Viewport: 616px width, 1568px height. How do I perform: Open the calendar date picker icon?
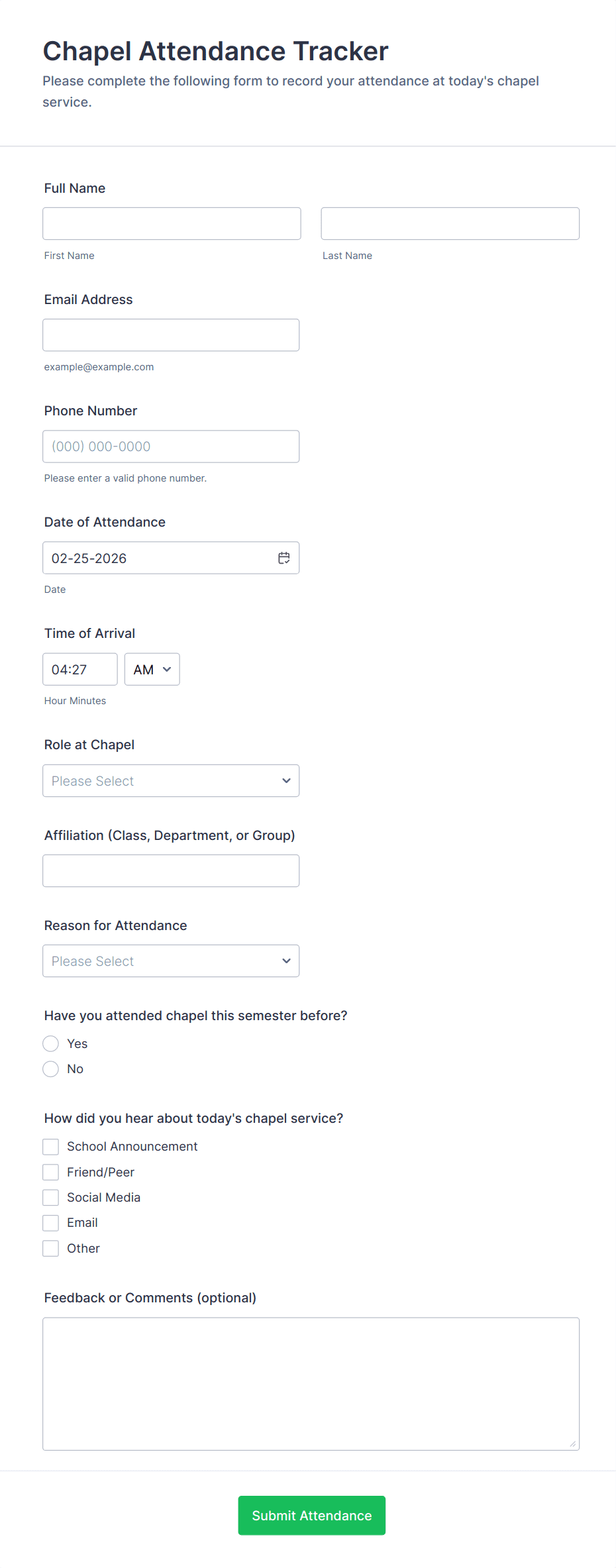[283, 558]
